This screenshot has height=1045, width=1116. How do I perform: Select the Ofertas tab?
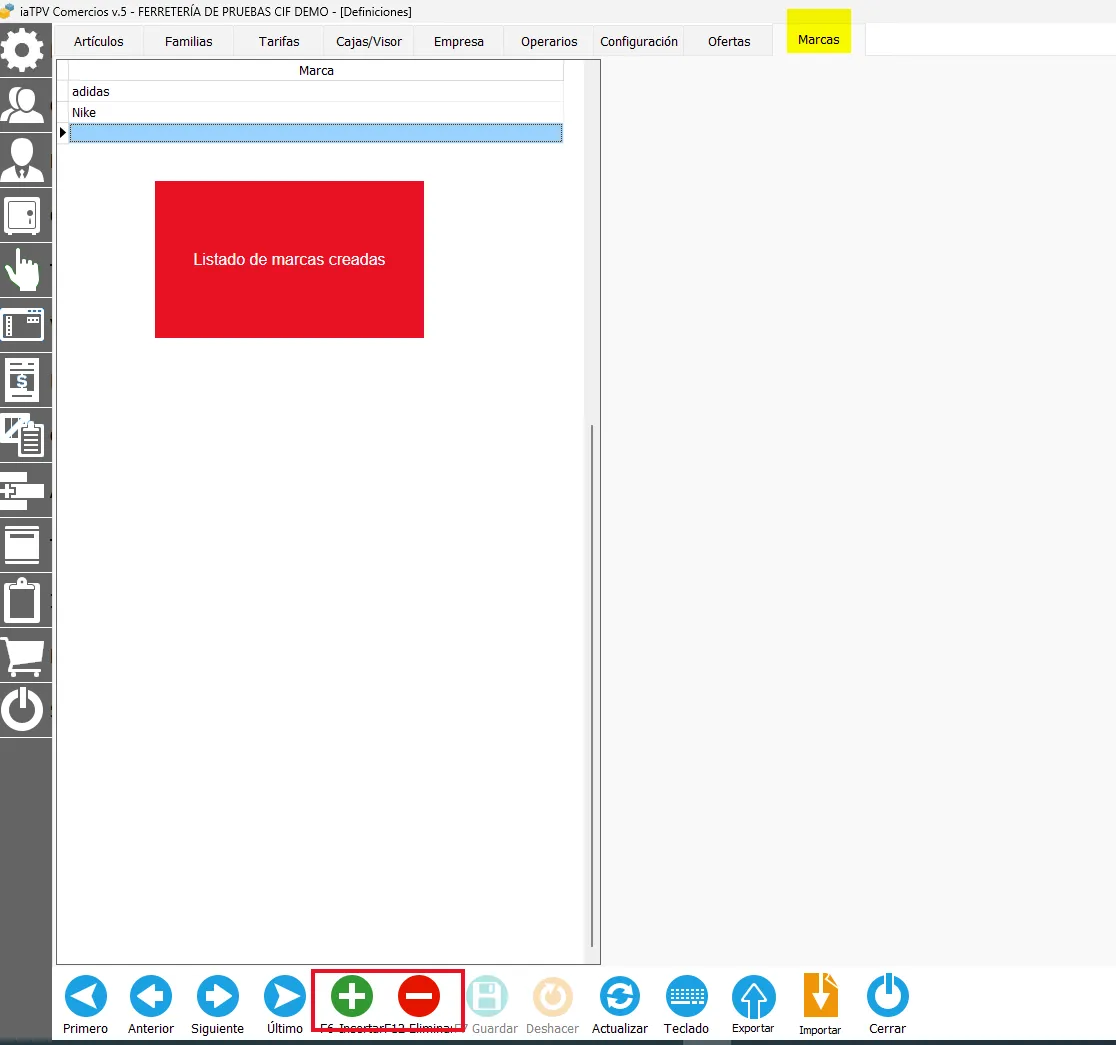(729, 41)
